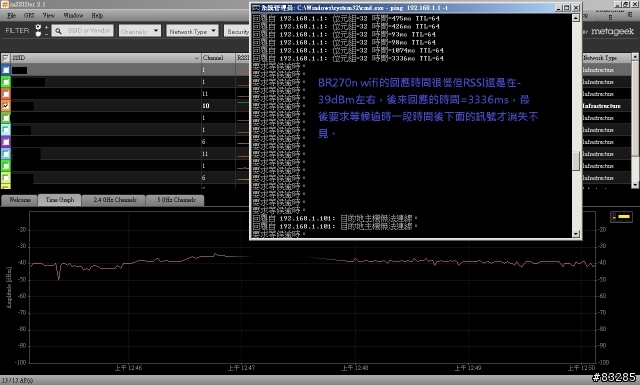Click the 13 / 13 AP(s) status text
This screenshot has width=640, height=385.
(18, 381)
